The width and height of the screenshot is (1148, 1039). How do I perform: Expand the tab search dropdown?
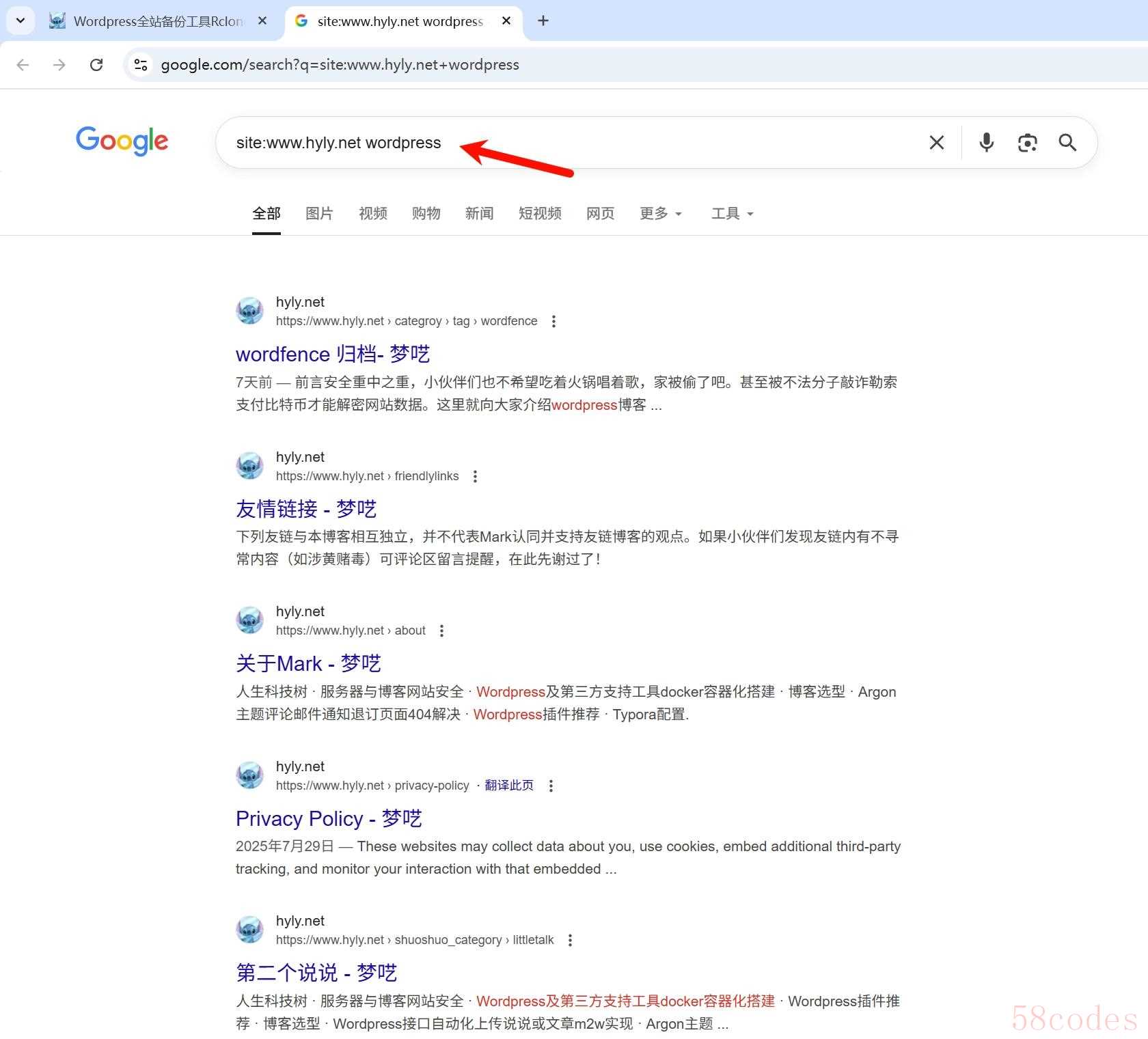pos(20,20)
